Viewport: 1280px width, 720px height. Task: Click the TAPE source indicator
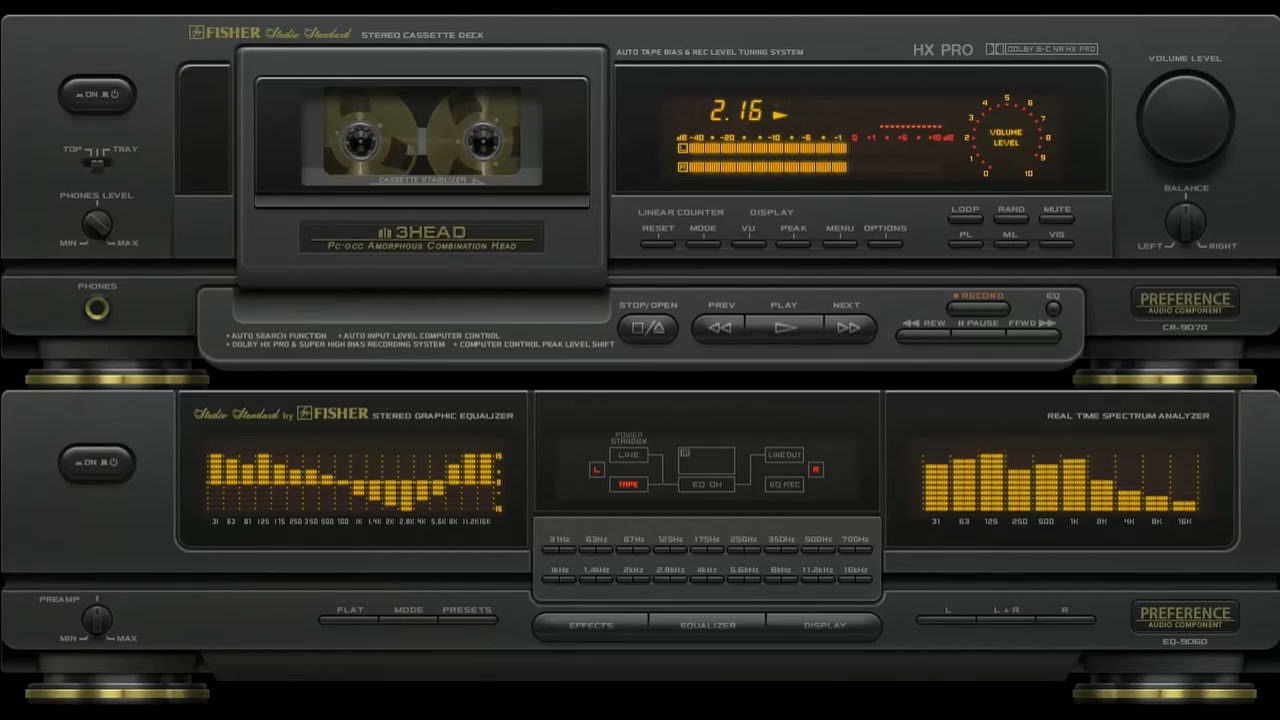tap(628, 484)
